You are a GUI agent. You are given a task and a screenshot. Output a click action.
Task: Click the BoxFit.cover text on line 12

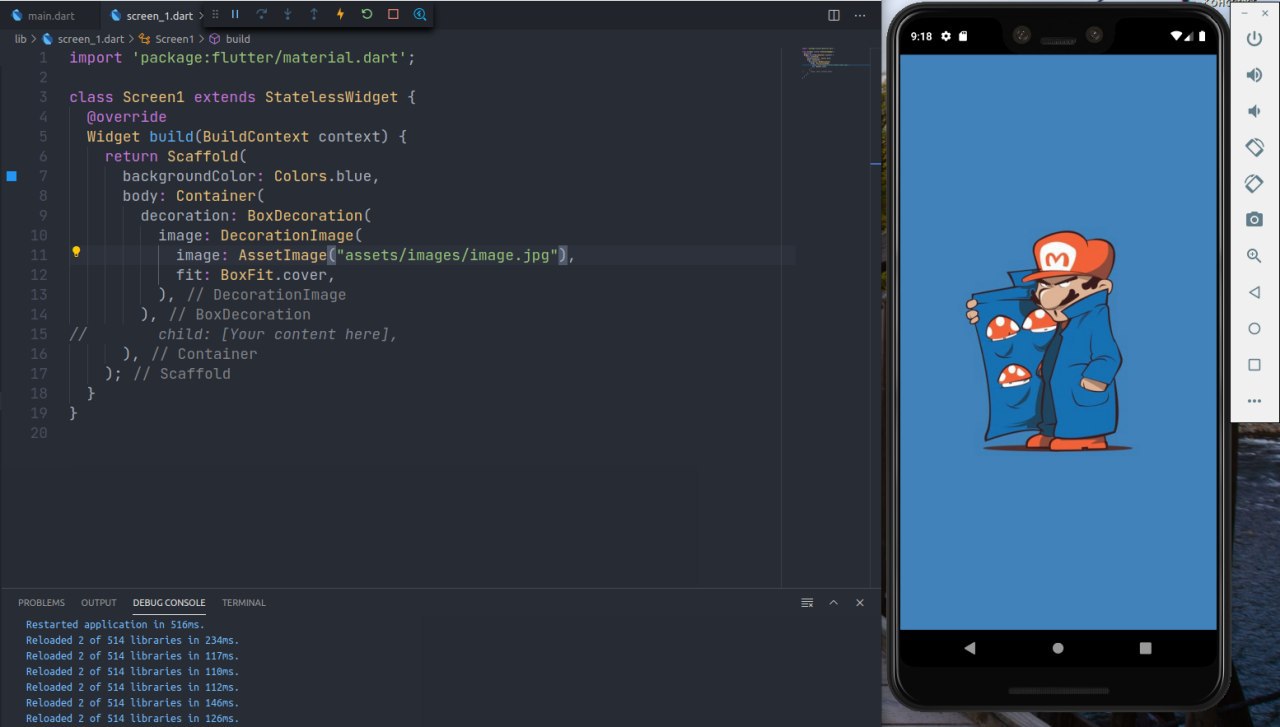coord(274,275)
